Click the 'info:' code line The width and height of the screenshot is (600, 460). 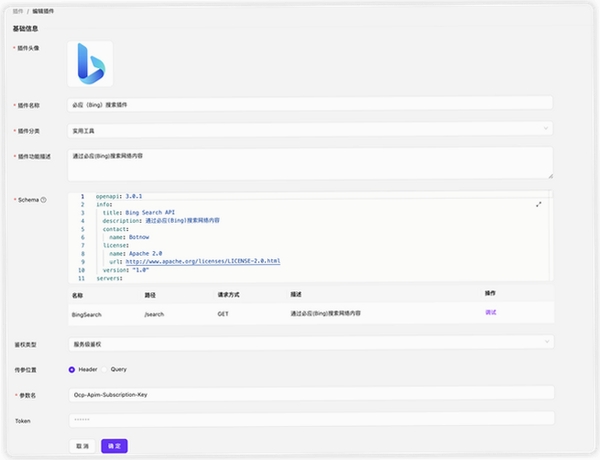point(104,204)
